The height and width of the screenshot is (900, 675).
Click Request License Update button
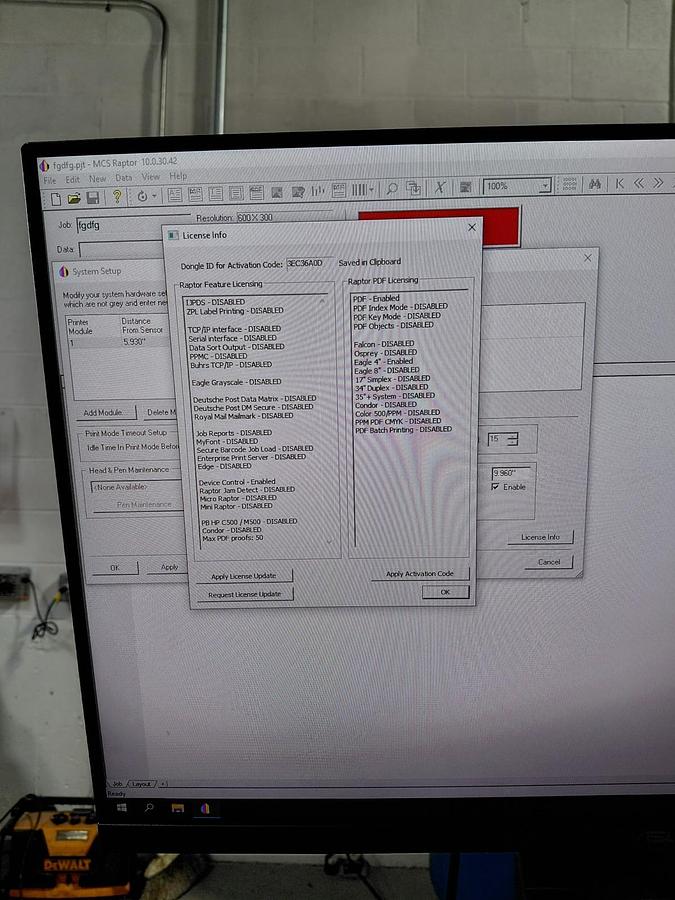coord(245,594)
